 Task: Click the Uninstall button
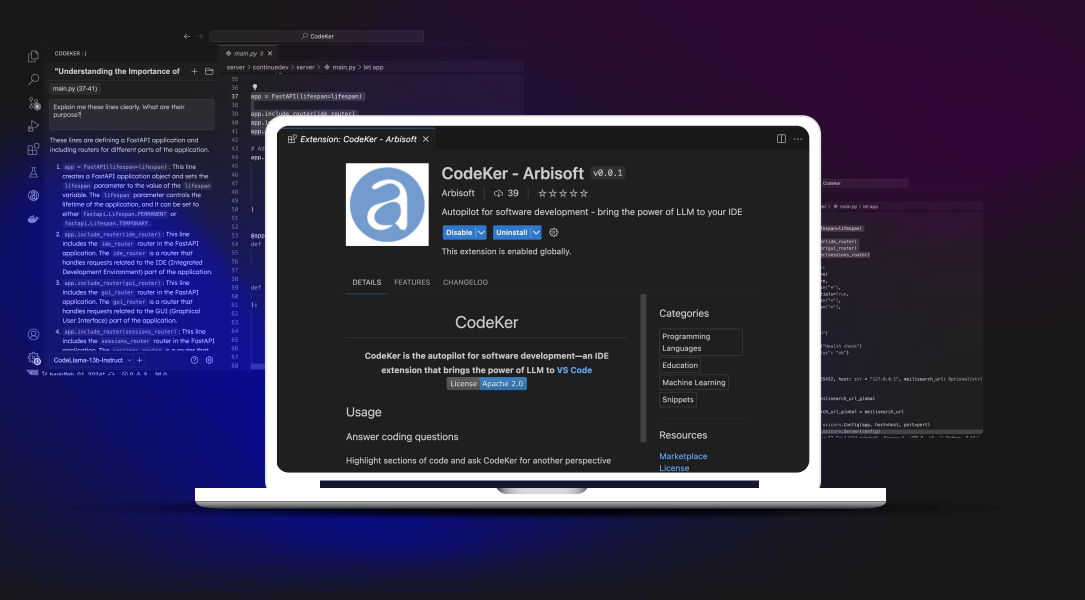(x=511, y=232)
